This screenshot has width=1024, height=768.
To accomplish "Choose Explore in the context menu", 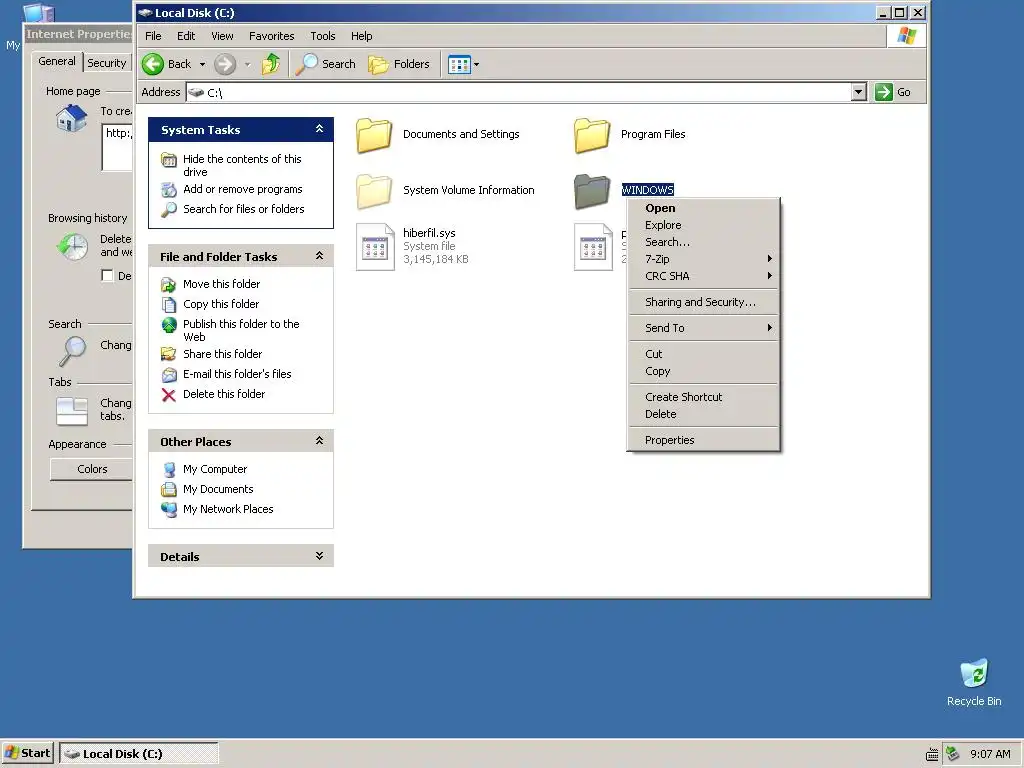I will (x=703, y=225).
